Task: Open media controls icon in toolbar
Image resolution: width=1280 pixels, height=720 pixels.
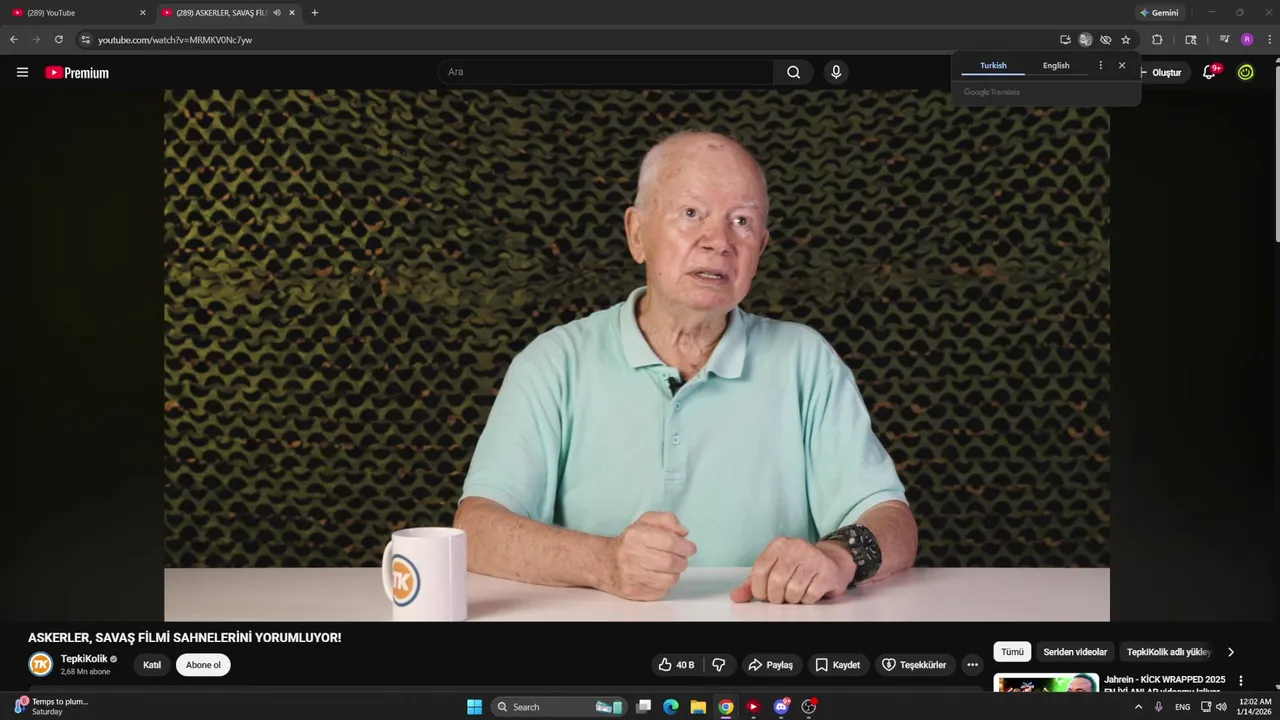Action: pyautogui.click(x=1224, y=40)
